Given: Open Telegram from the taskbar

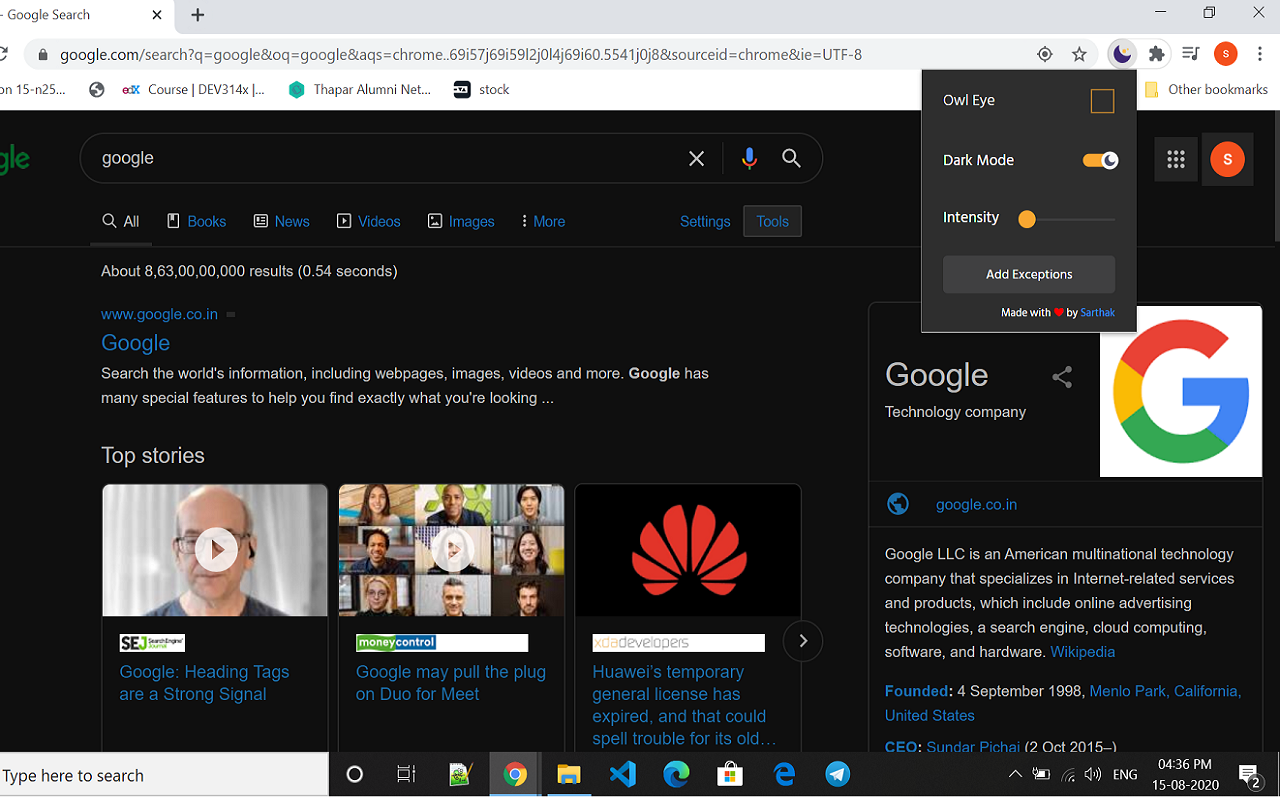Looking at the screenshot, I should (x=837, y=773).
